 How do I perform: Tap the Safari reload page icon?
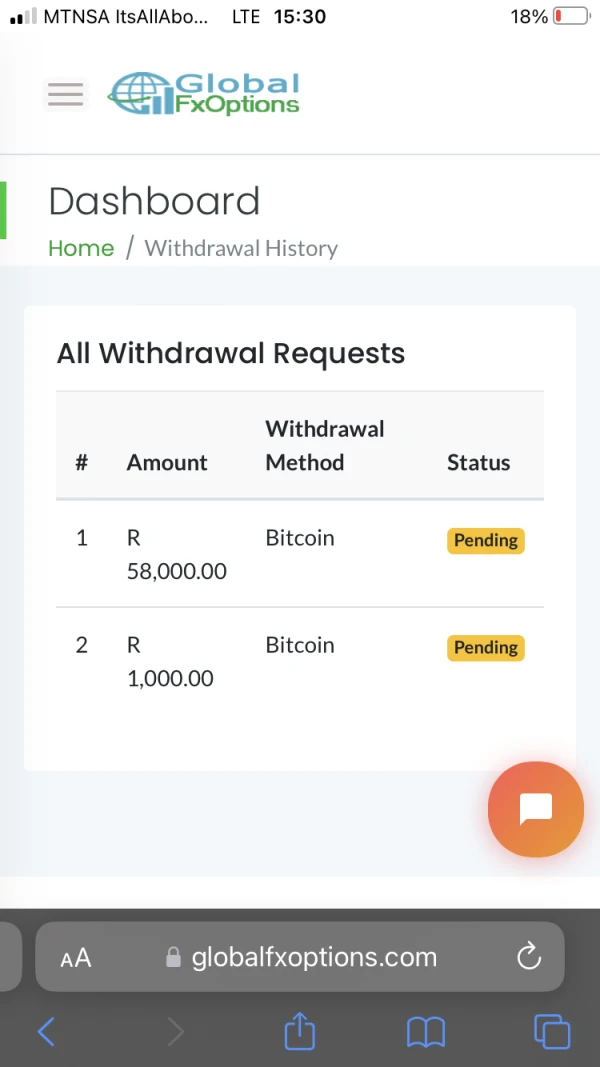[528, 957]
